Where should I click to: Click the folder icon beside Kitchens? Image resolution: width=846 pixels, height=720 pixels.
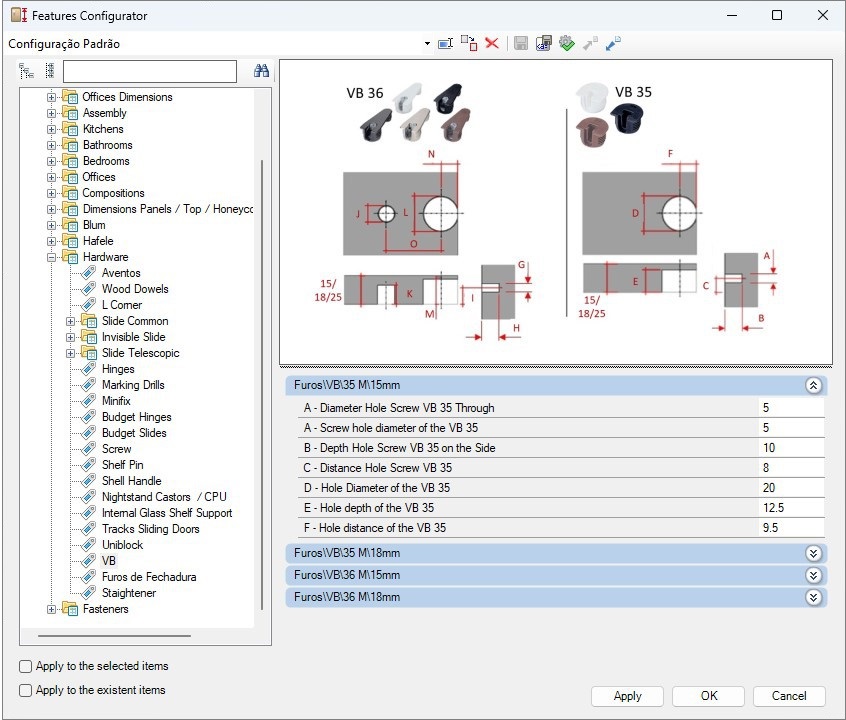pyautogui.click(x=70, y=129)
